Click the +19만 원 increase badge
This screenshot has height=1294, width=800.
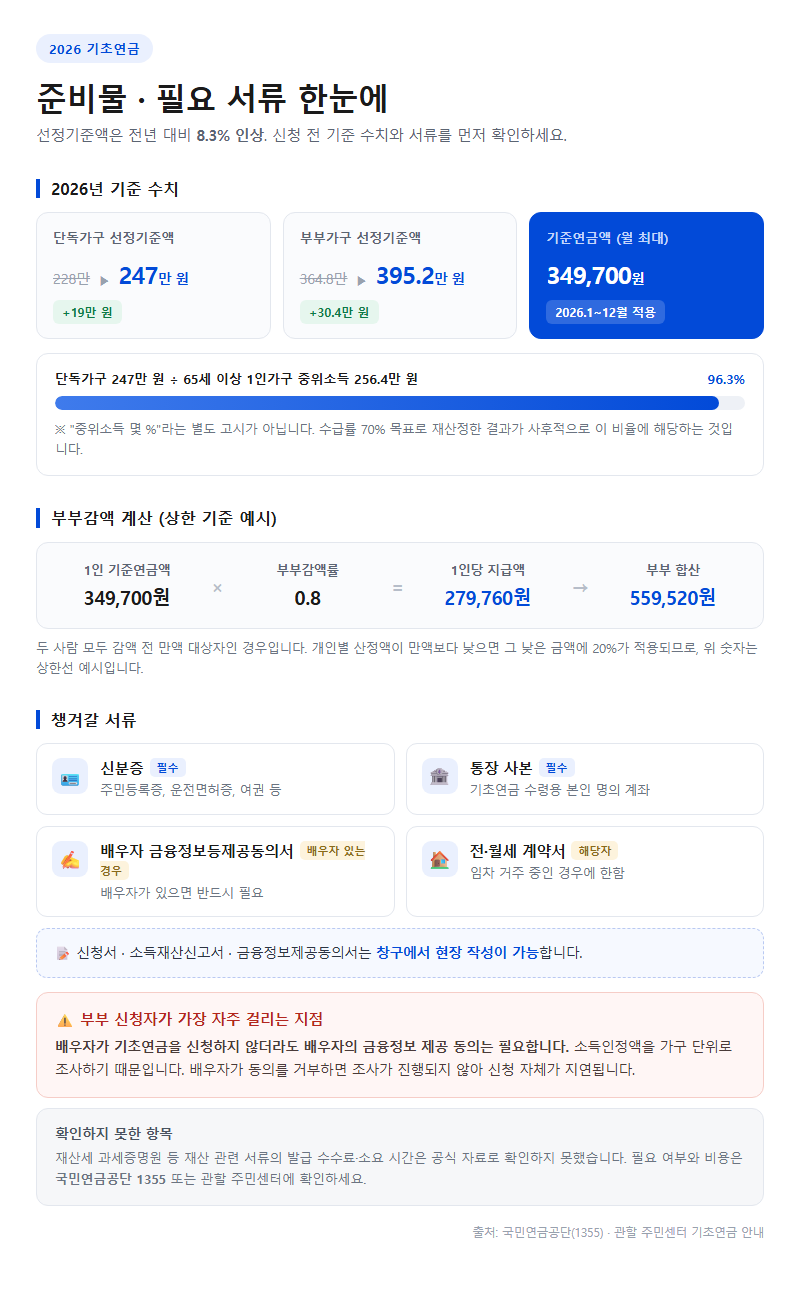coord(87,312)
